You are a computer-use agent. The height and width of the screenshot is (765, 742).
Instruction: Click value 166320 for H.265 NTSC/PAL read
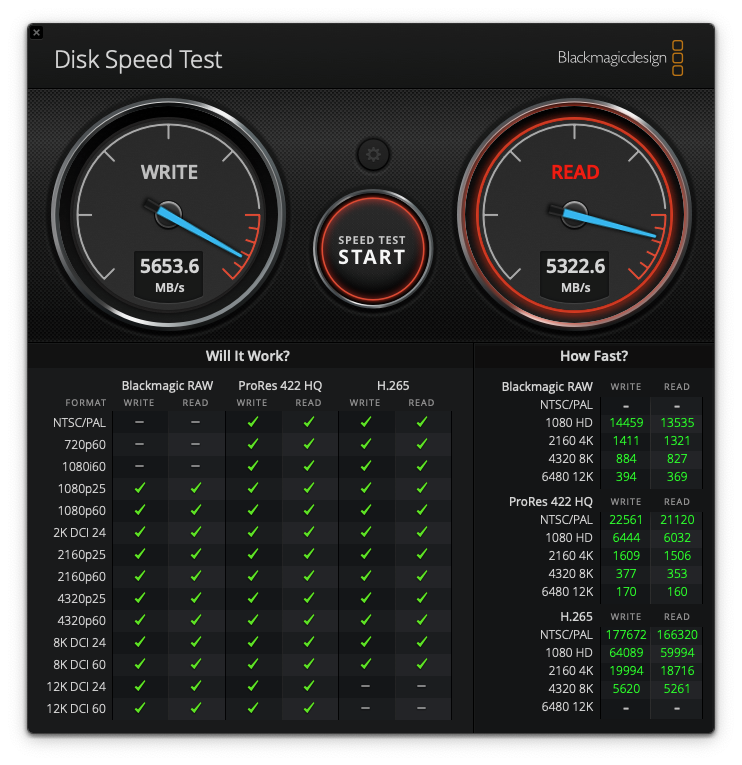tap(677, 635)
